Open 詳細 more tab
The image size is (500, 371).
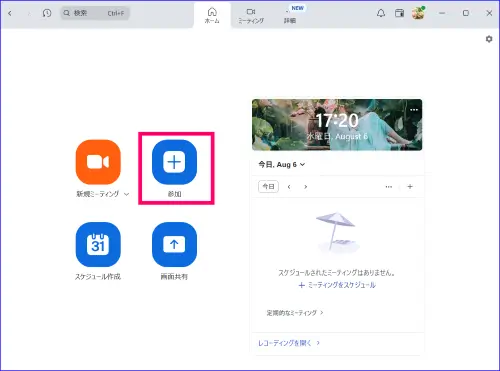click(290, 15)
